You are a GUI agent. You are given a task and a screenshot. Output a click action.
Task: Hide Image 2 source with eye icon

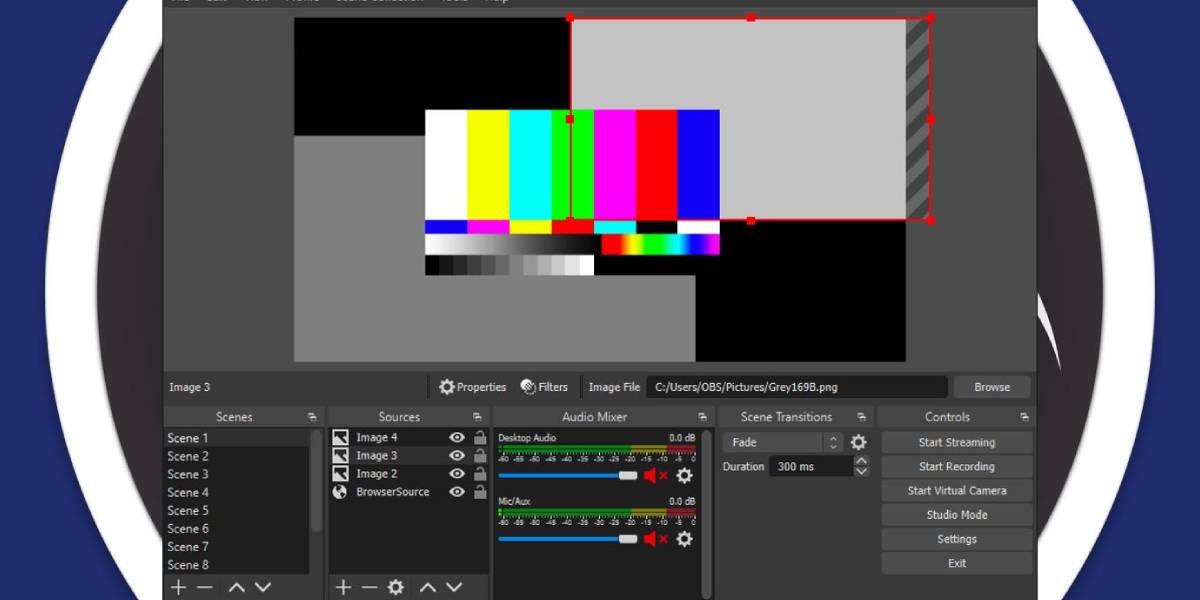coord(457,474)
